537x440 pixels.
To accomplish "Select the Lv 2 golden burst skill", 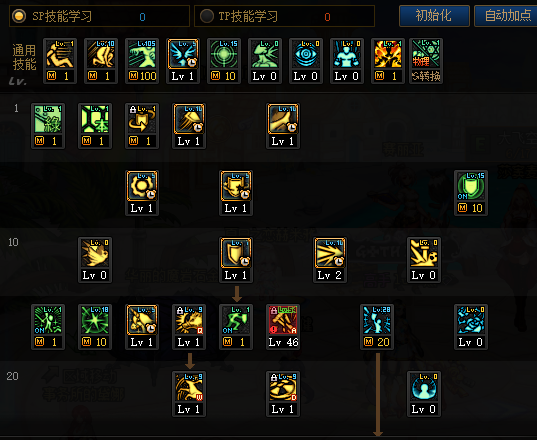I will click(329, 260).
